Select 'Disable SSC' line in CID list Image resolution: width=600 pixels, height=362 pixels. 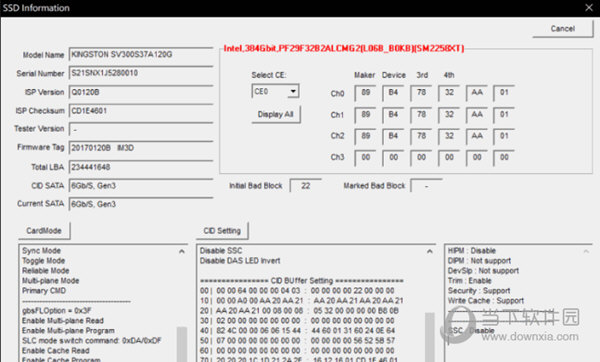coord(221,251)
